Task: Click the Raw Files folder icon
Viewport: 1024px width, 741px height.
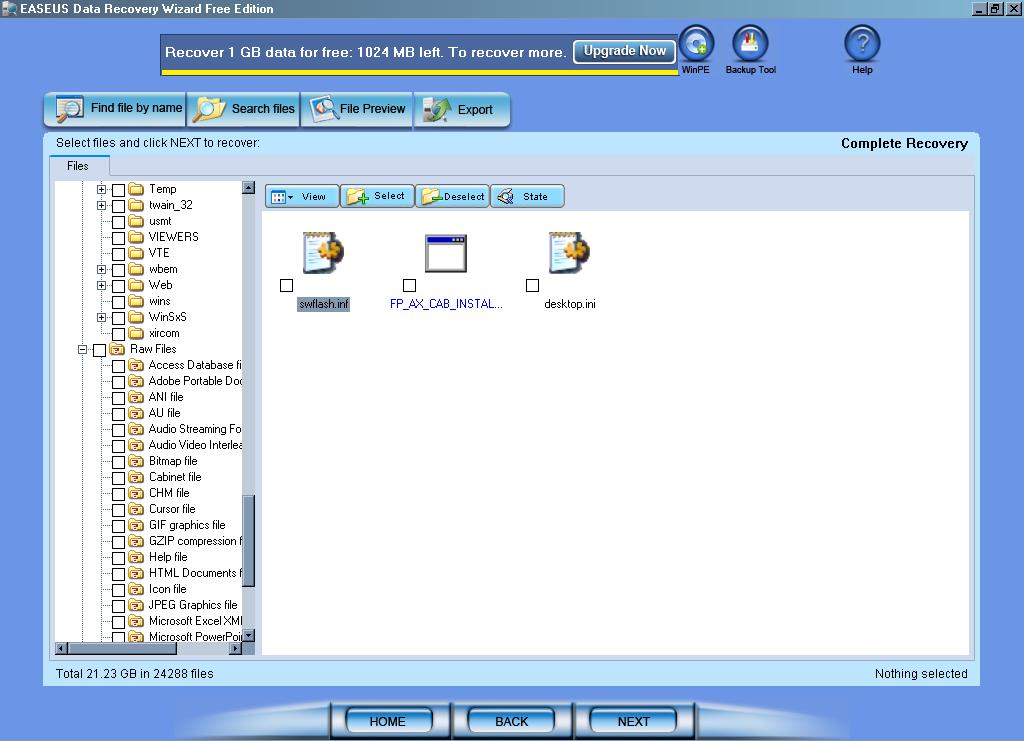Action: pyautogui.click(x=118, y=349)
